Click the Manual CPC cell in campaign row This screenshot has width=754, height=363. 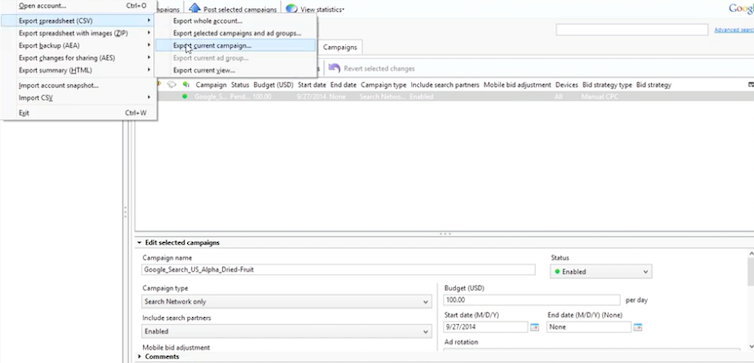(x=600, y=97)
